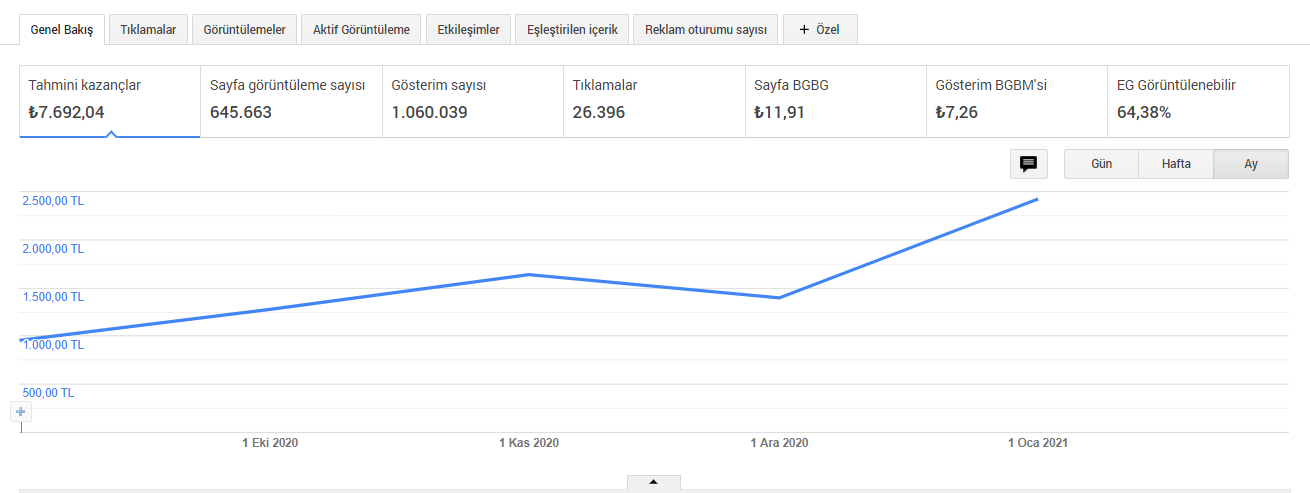Add a custom Özel tab

[x=820, y=30]
